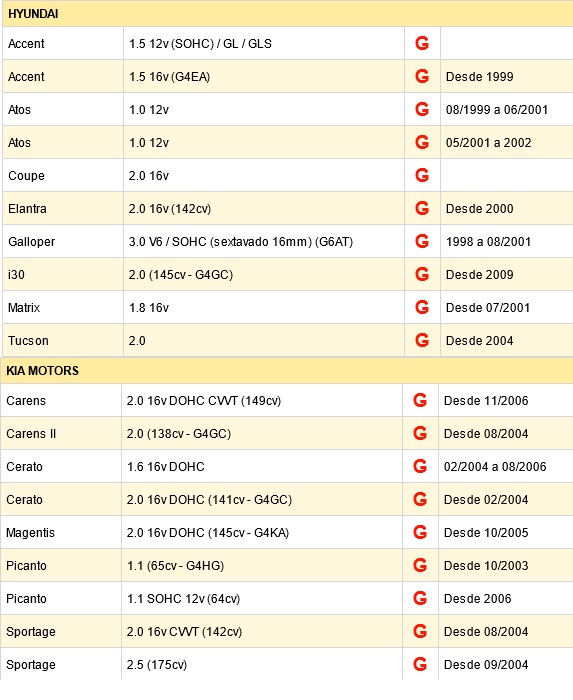Screen dimensions: 573x700
Task: Click the G icon for Matrix 1.8 16v
Action: (422, 308)
